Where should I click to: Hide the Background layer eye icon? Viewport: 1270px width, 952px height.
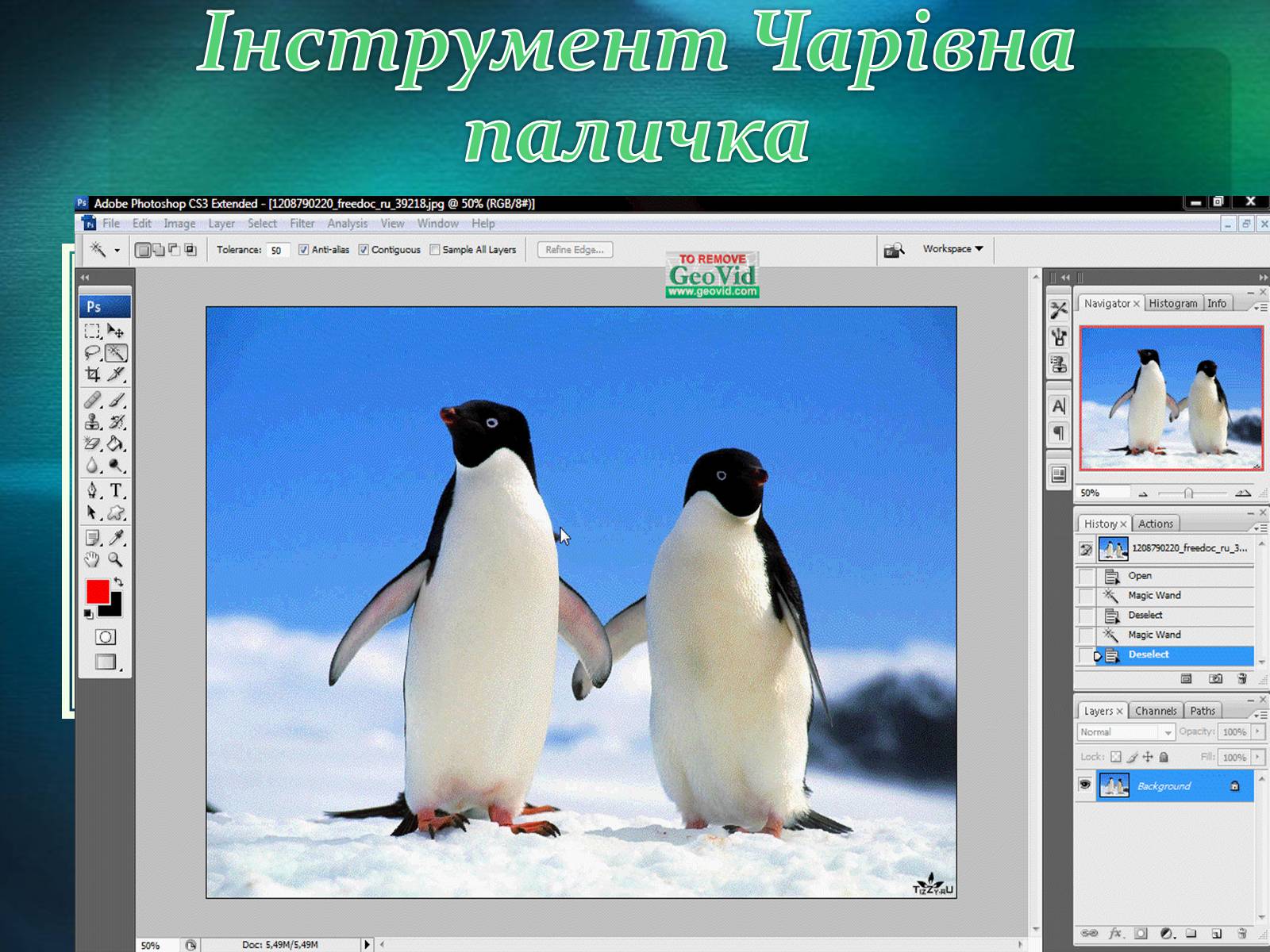1085,785
